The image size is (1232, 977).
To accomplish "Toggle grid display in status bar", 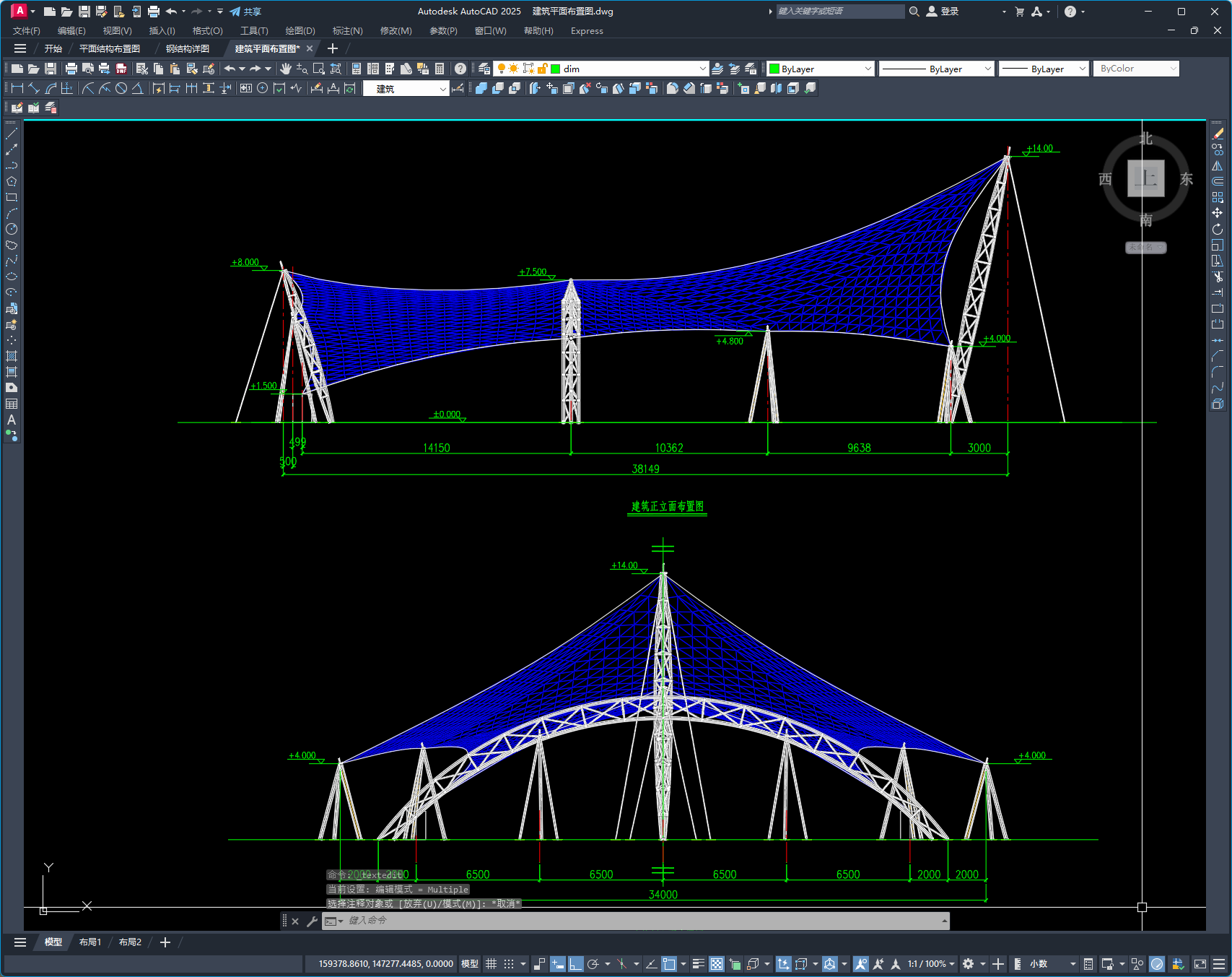I will (x=491, y=964).
